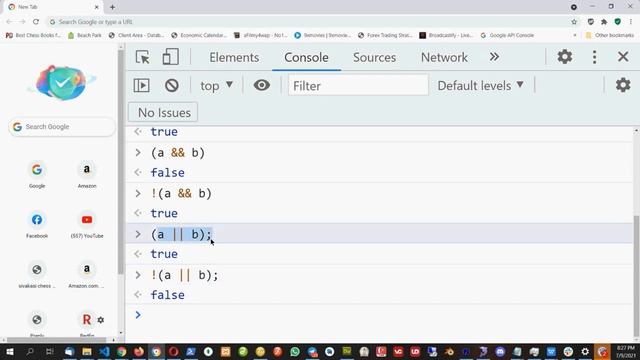This screenshot has width=640, height=360.
Task: Show more DevTools tabs with double chevron
Action: [x=494, y=57]
